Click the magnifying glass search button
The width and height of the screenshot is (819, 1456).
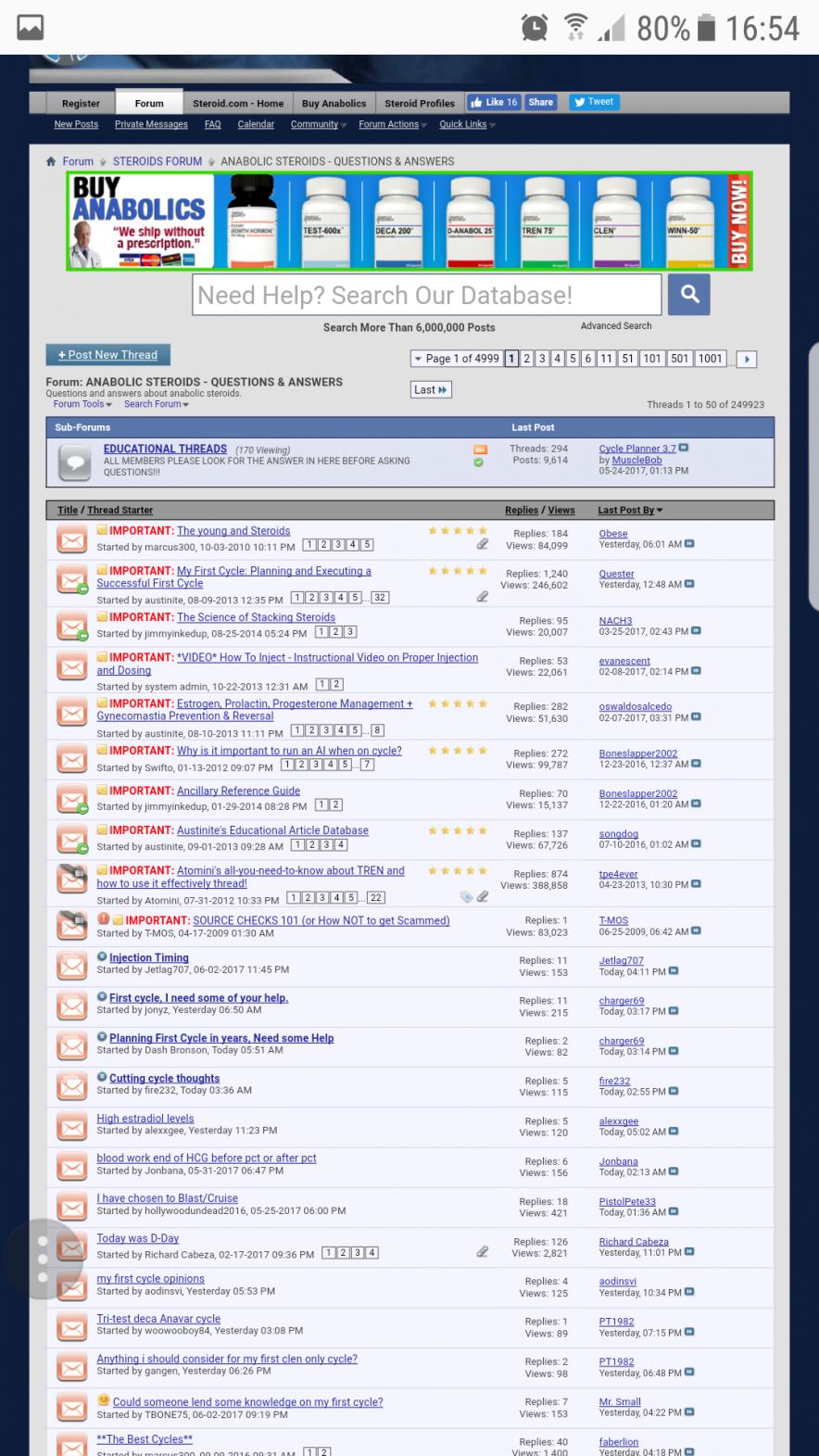tap(688, 295)
